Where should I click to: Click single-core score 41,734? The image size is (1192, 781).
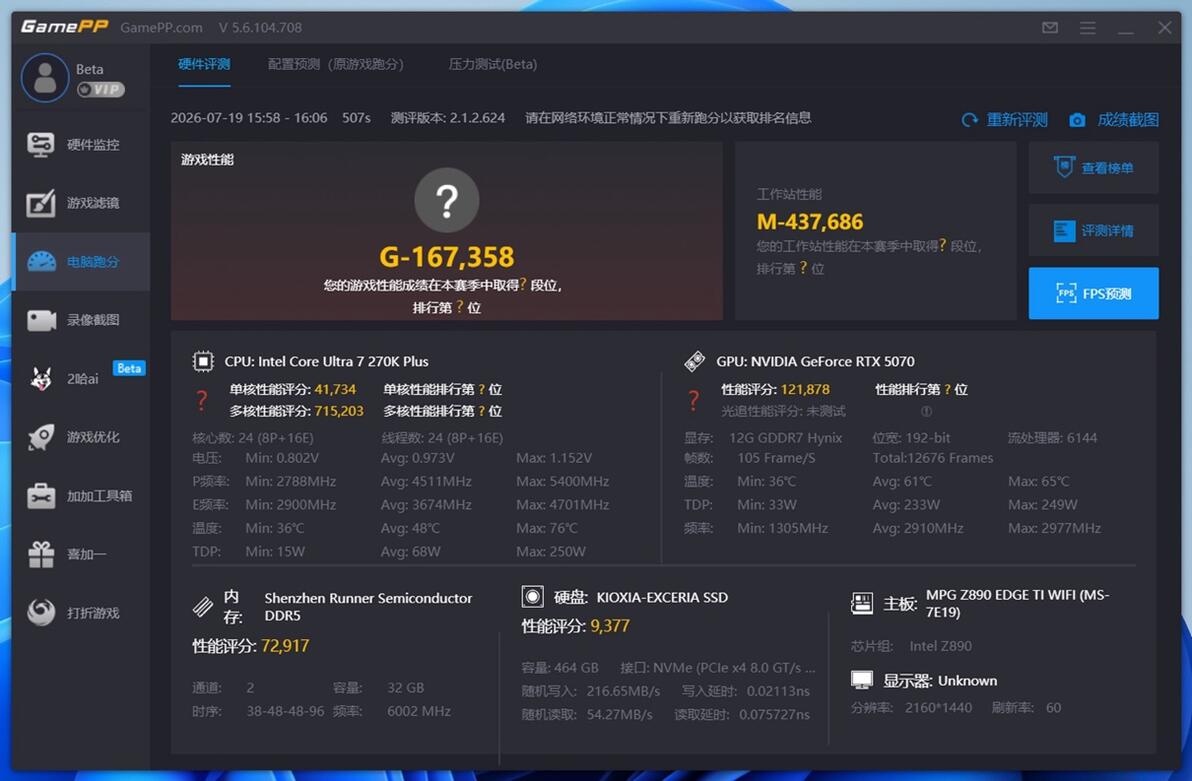coord(335,389)
